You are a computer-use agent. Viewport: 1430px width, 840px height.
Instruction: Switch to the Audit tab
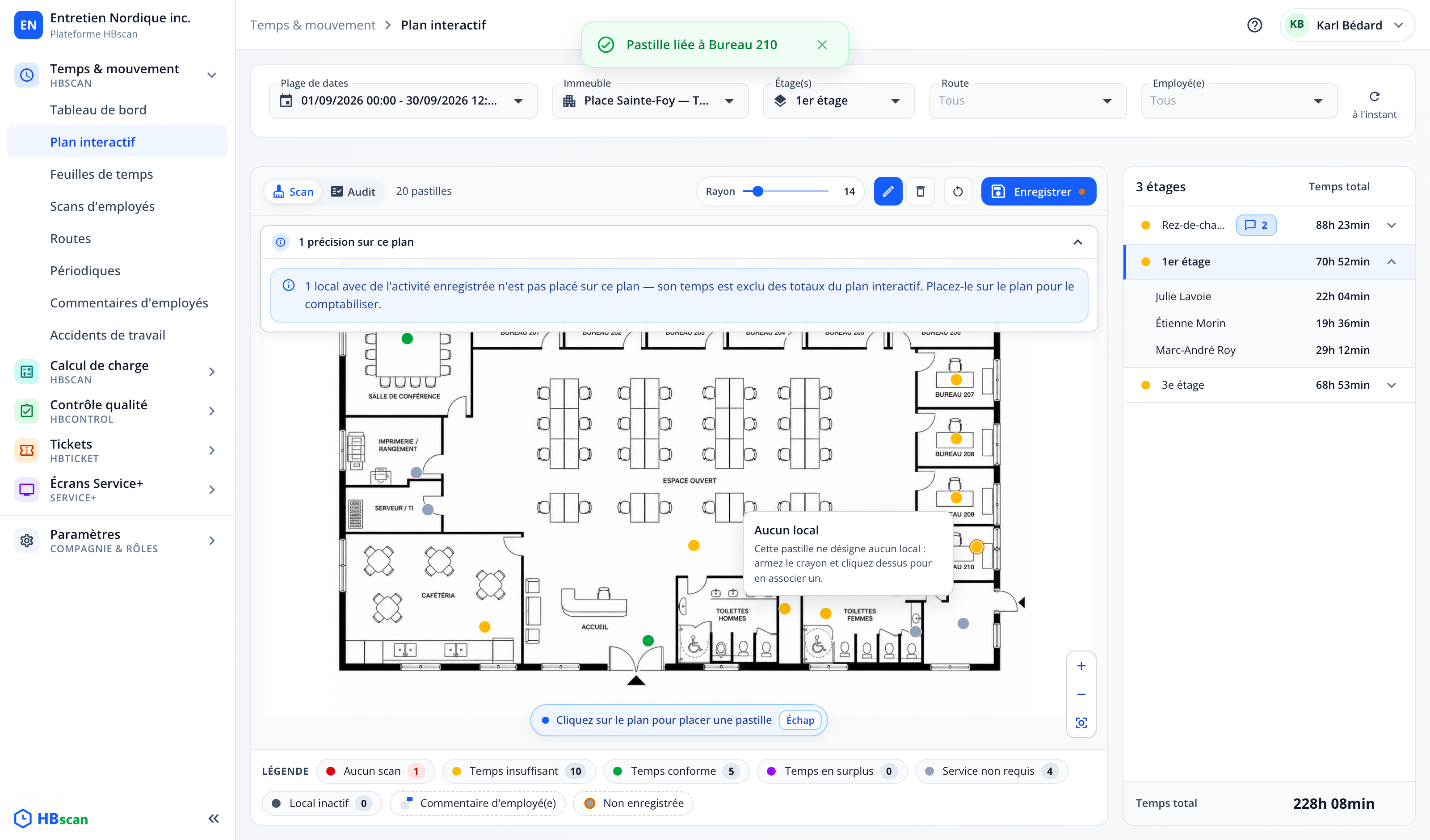click(353, 191)
